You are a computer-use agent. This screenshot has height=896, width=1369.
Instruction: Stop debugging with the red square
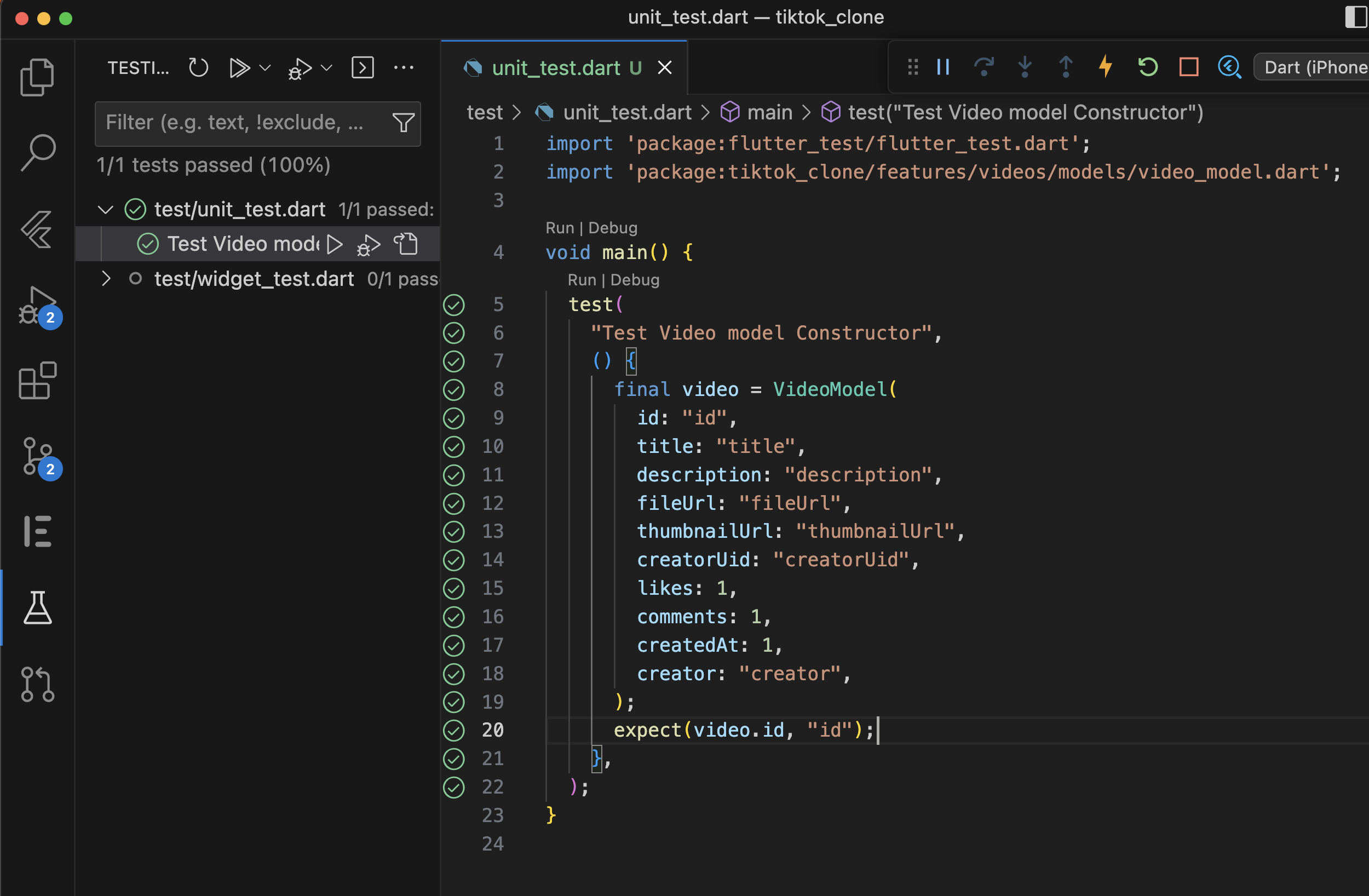coord(1188,67)
